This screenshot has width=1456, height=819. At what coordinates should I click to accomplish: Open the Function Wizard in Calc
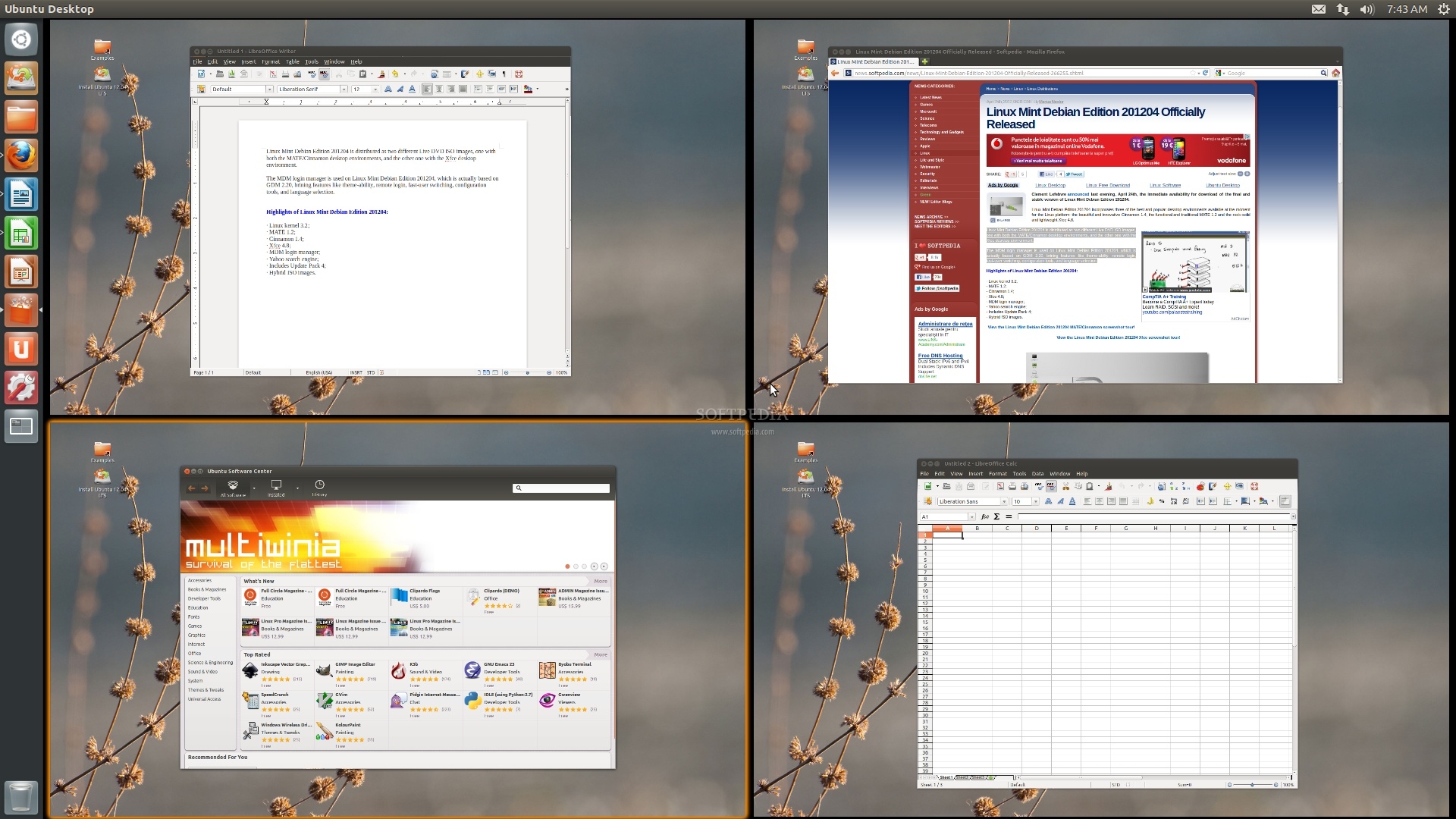pos(985,516)
